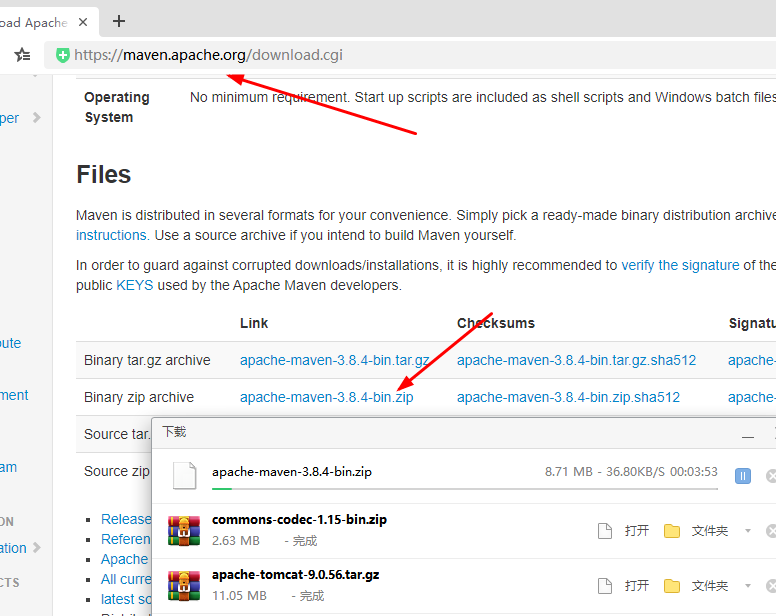This screenshot has width=776, height=616.
Task: Open the KEYS link
Action: (135, 285)
